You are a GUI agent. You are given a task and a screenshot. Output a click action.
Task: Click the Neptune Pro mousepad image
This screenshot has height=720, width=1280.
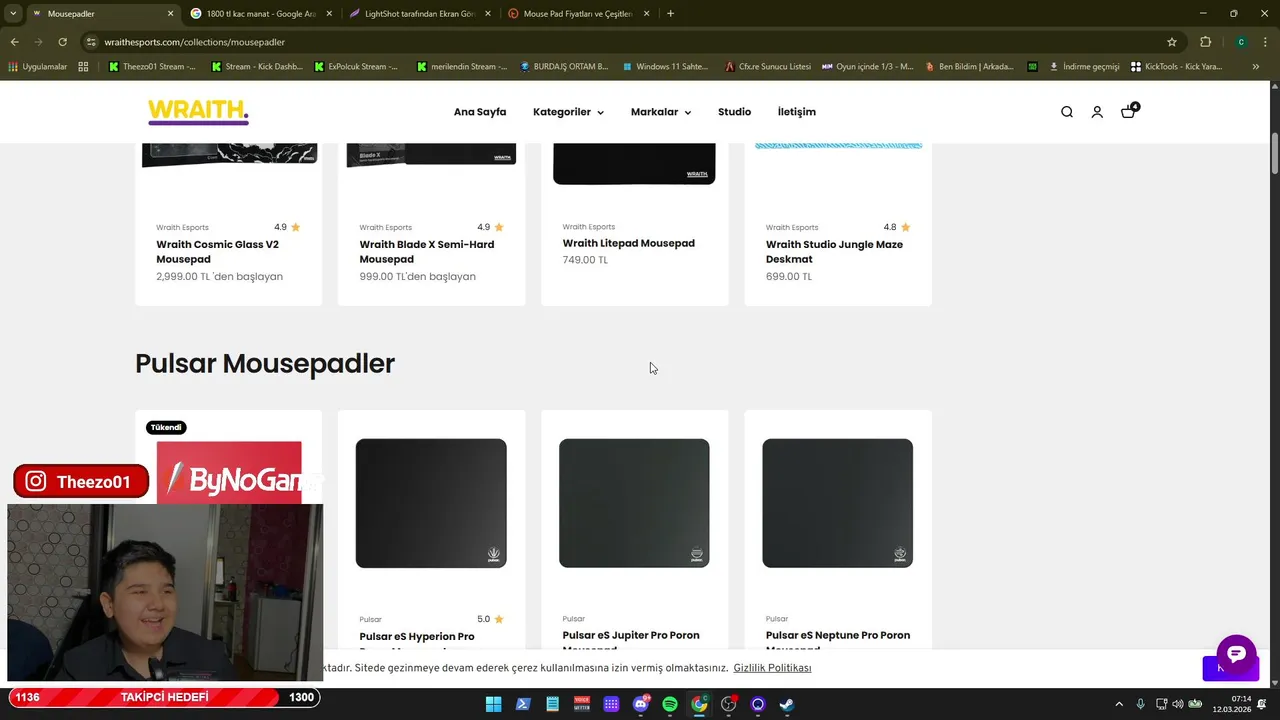coord(837,503)
